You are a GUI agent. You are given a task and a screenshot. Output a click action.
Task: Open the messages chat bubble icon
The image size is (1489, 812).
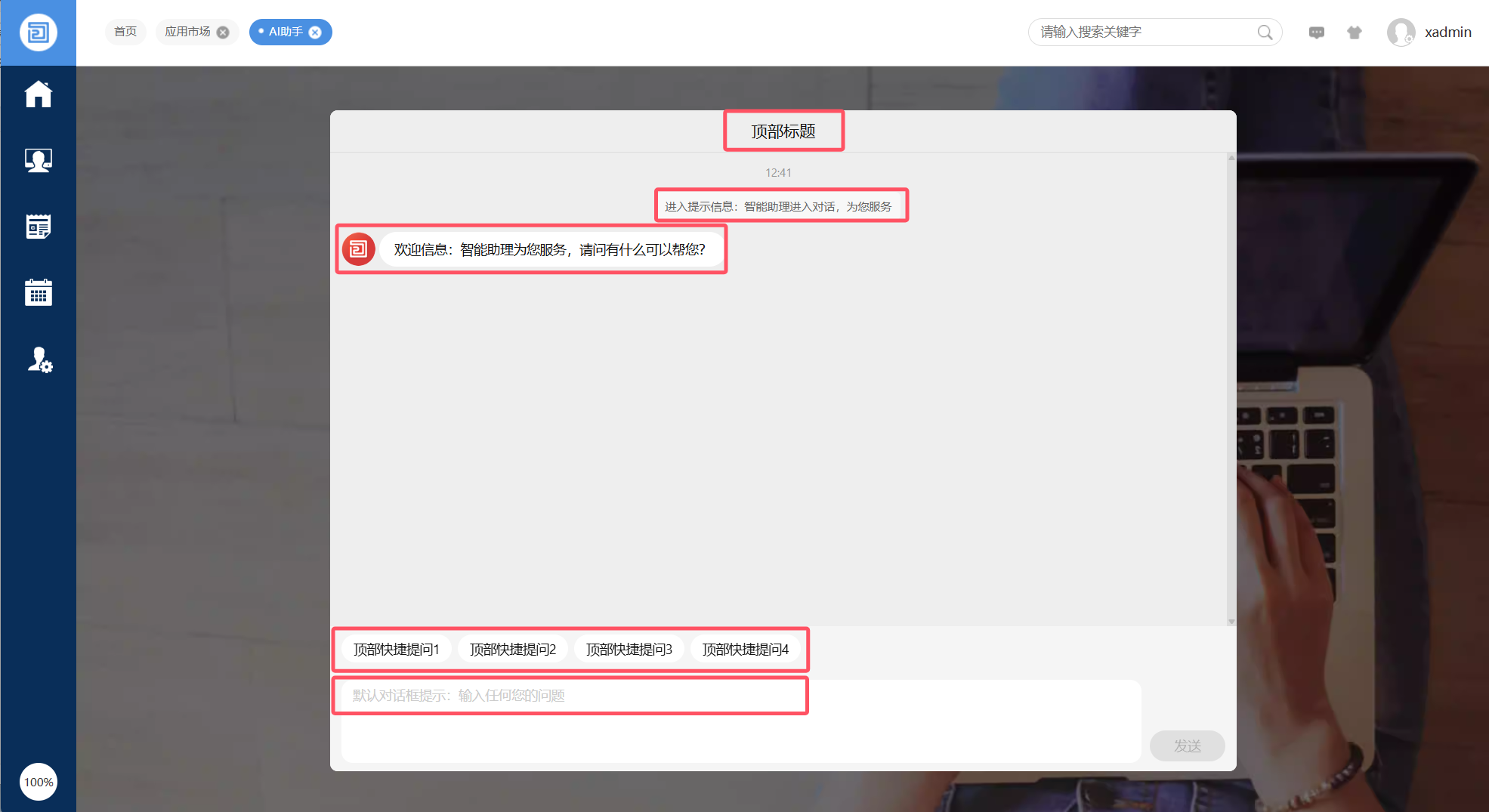[1316, 32]
